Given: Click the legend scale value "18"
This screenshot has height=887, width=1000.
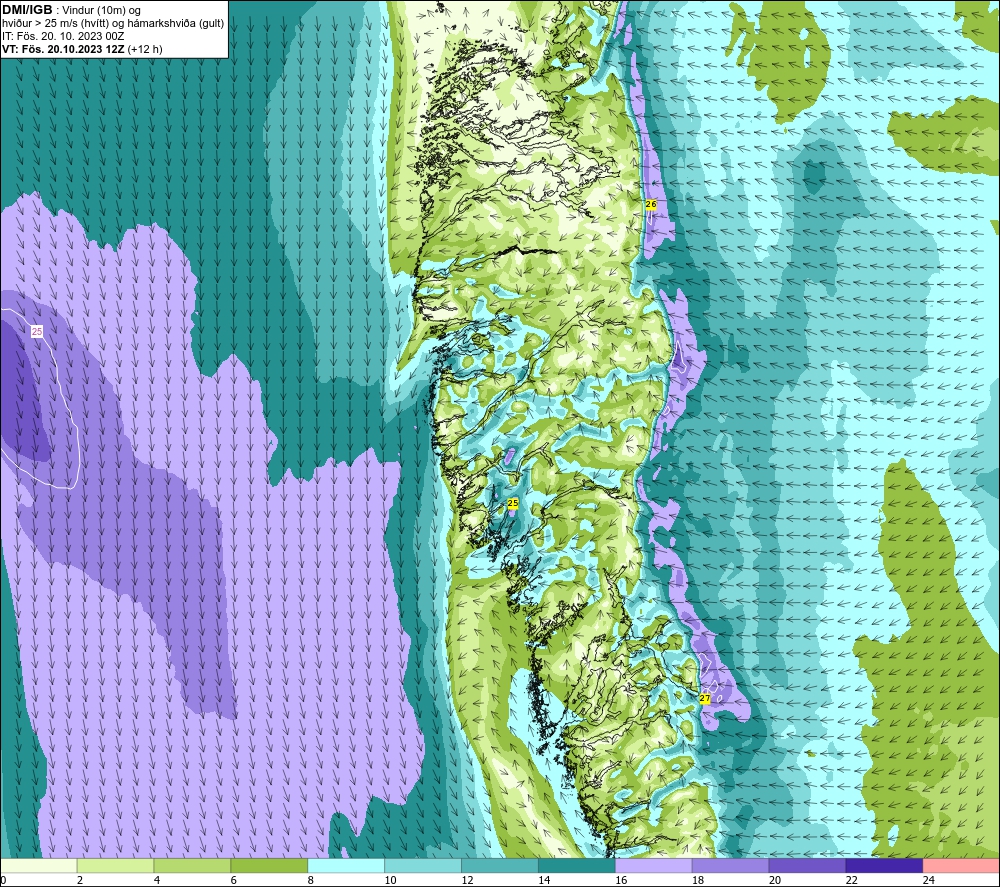Looking at the screenshot, I should point(698,881).
